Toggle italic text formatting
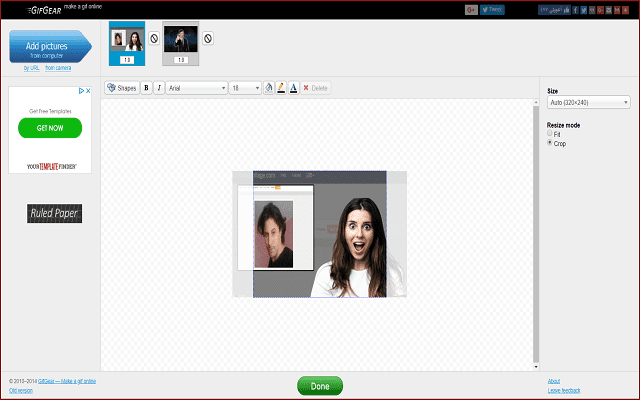This screenshot has height=400, width=640. (159, 88)
